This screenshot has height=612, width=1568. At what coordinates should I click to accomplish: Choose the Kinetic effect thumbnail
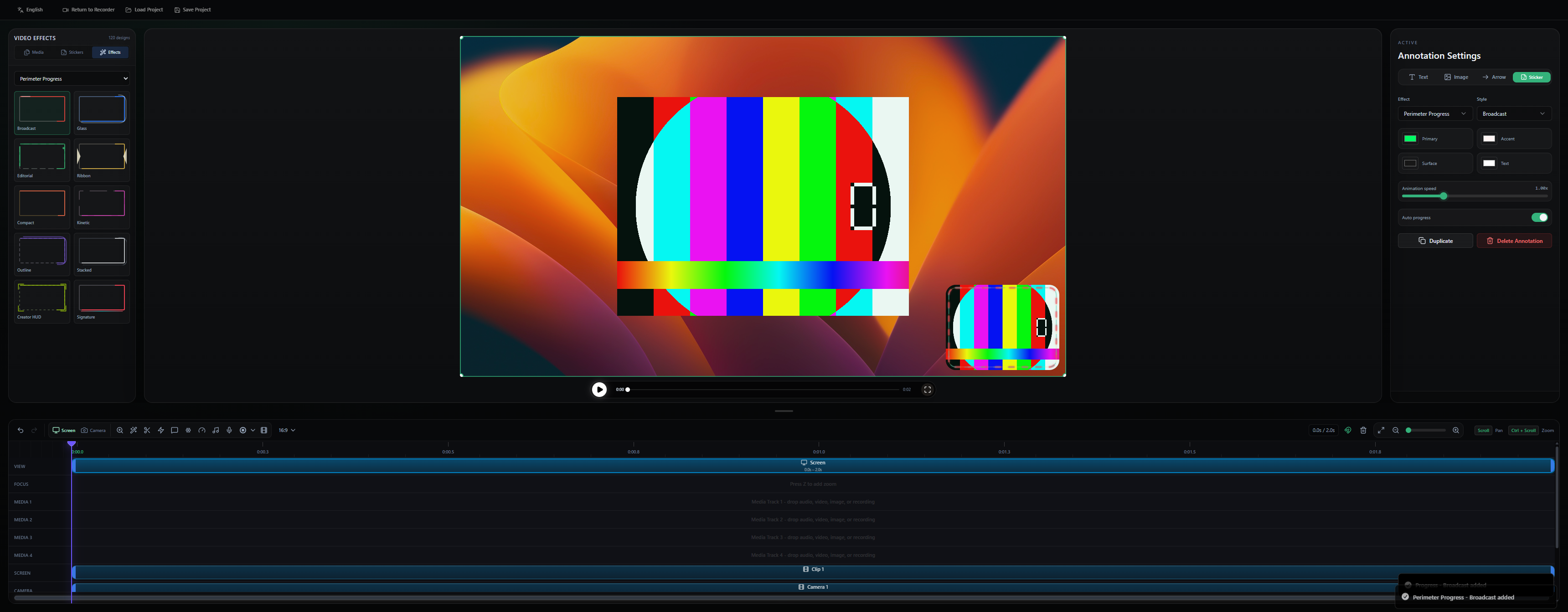[102, 207]
